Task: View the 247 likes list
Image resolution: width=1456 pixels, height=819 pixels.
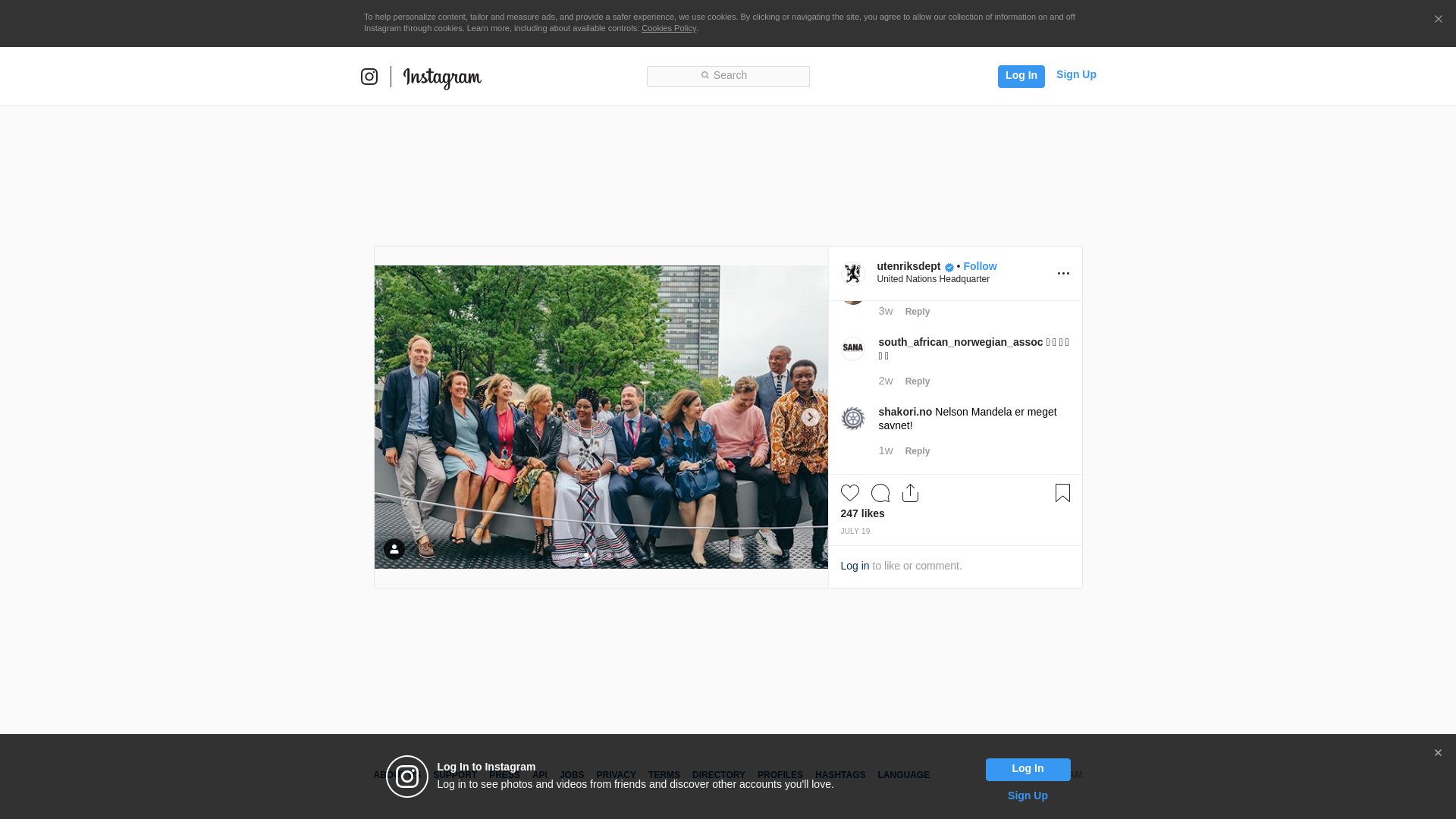Action: 862,513
